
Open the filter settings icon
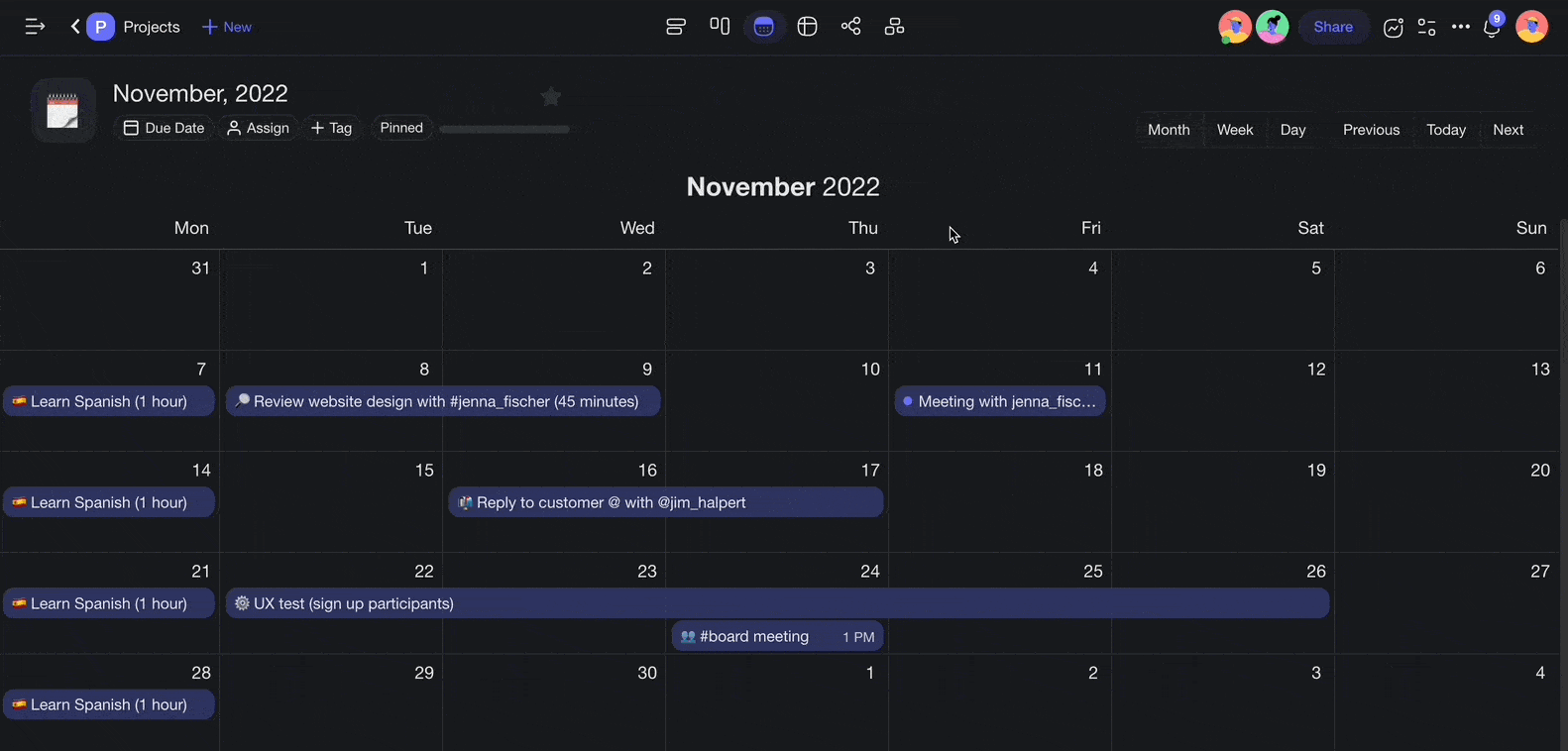tap(1427, 28)
